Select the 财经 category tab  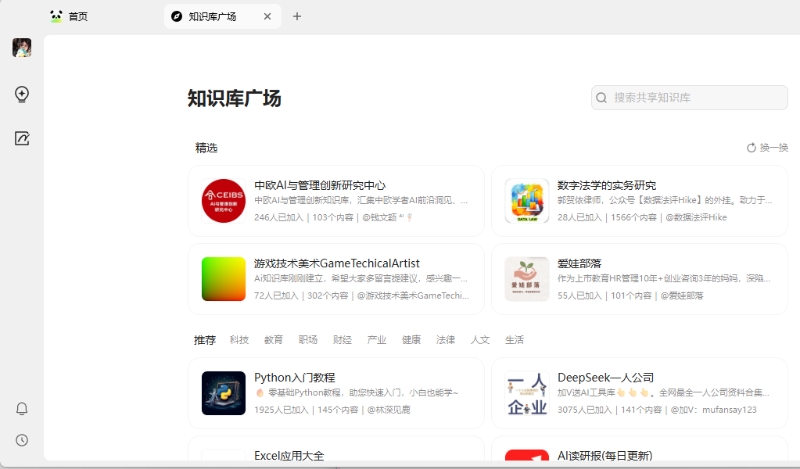pos(342,340)
